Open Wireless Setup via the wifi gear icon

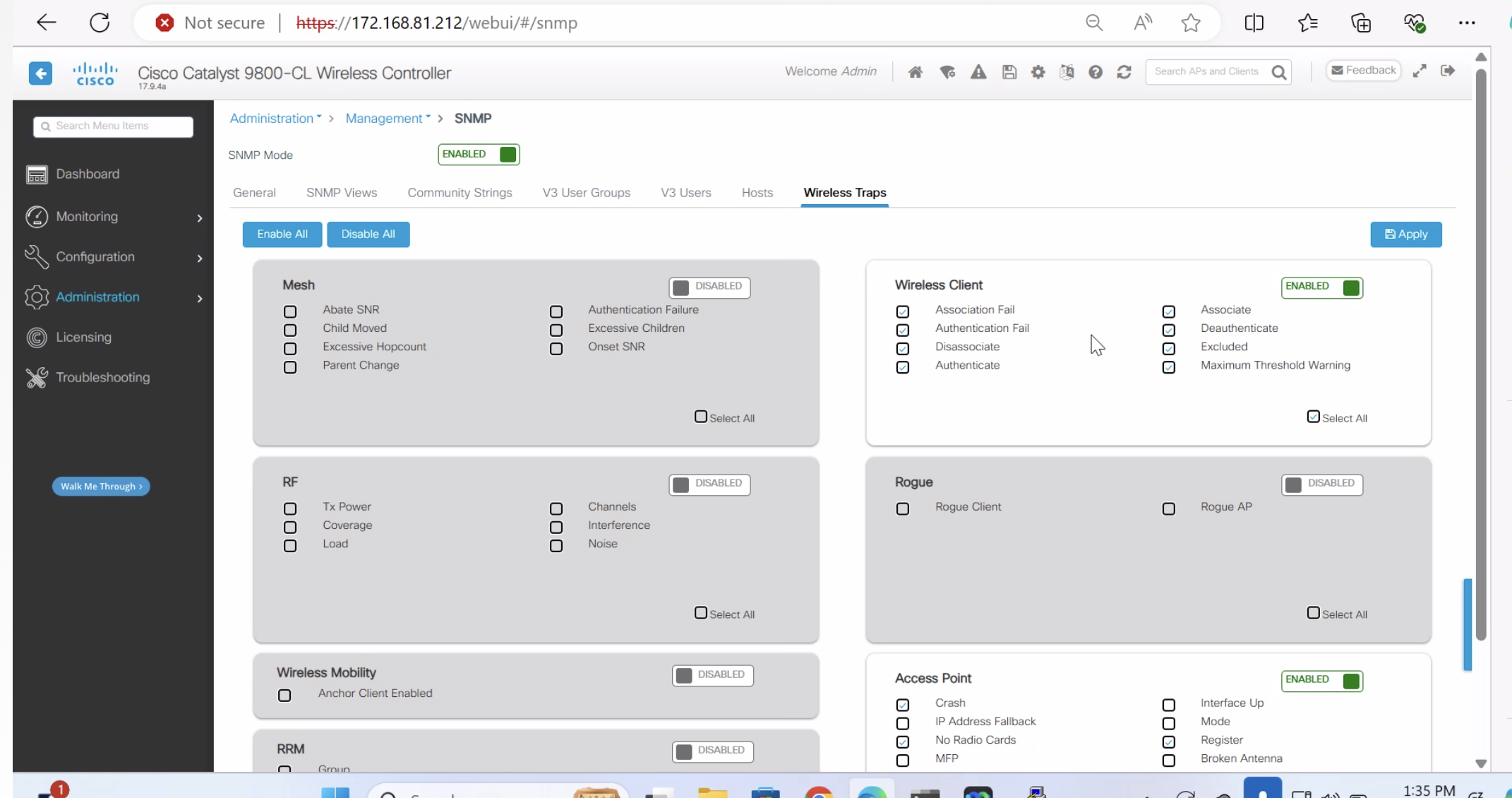tap(947, 72)
